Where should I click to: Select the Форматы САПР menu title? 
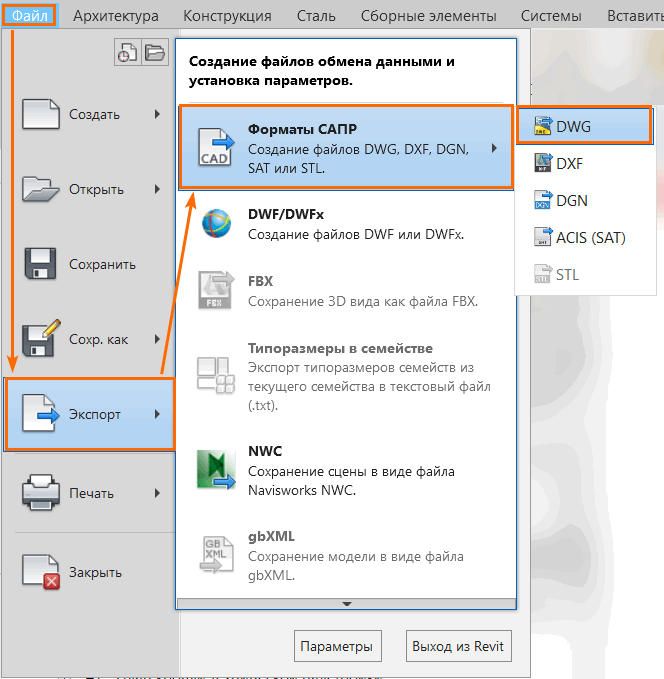(302, 129)
